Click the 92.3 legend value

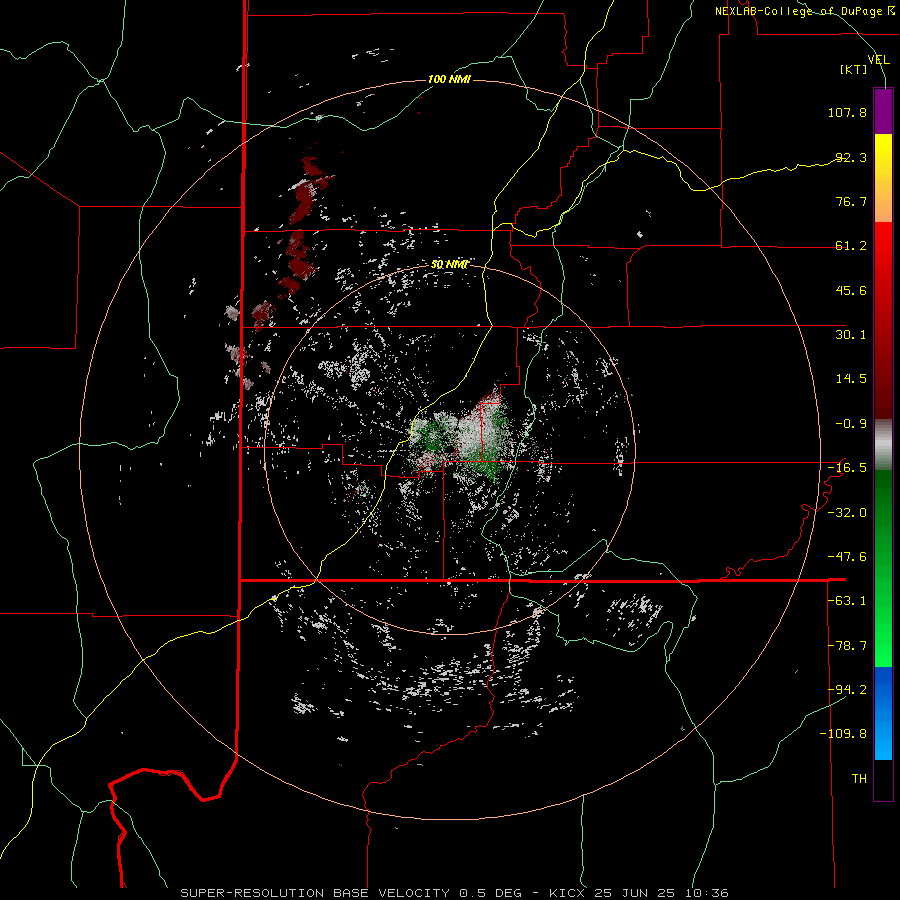[851, 157]
